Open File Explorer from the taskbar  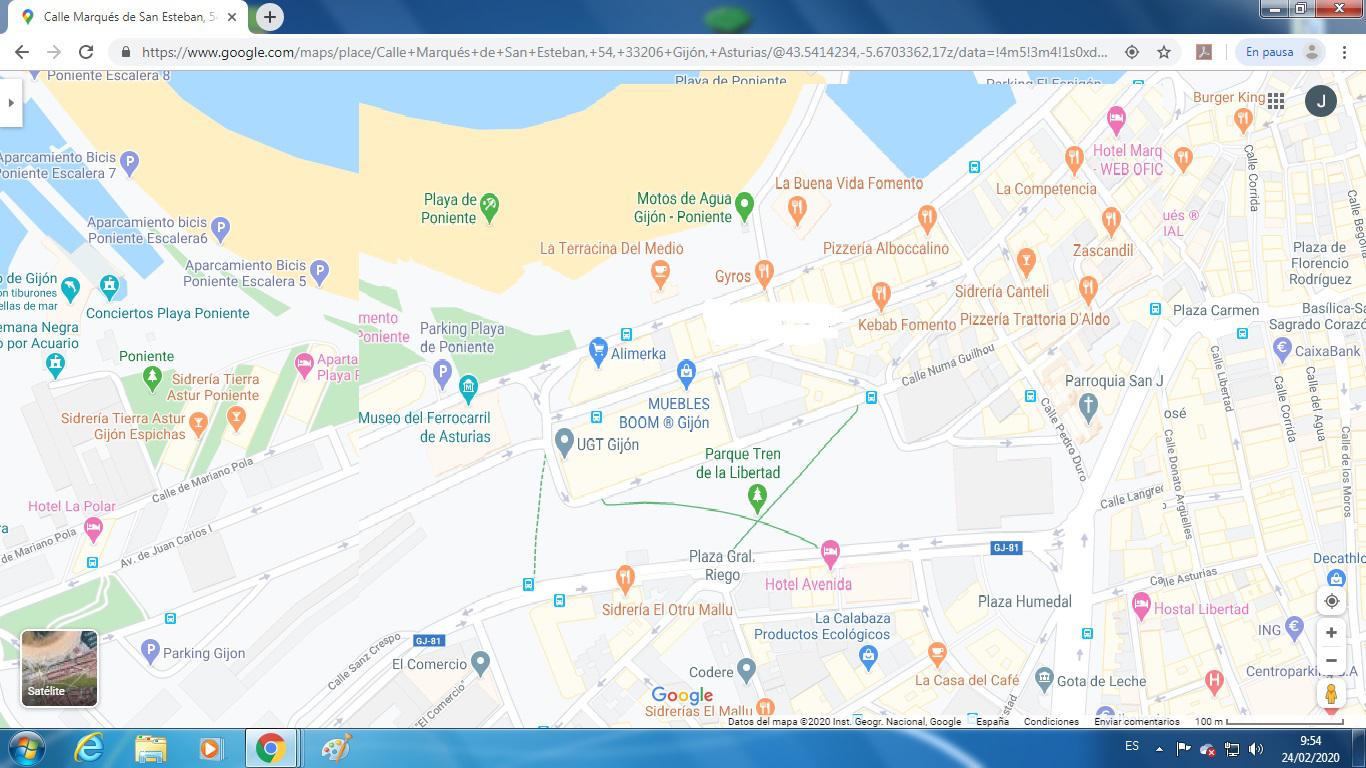coord(151,748)
